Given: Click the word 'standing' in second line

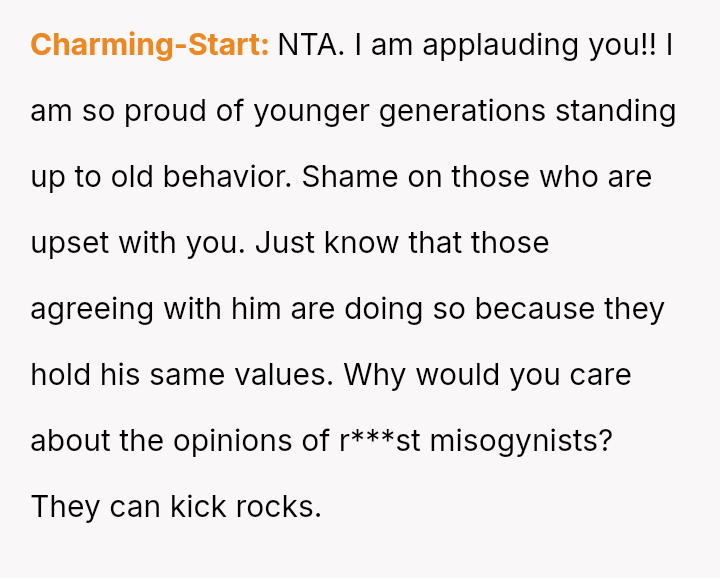Looking at the screenshot, I should point(616,111).
